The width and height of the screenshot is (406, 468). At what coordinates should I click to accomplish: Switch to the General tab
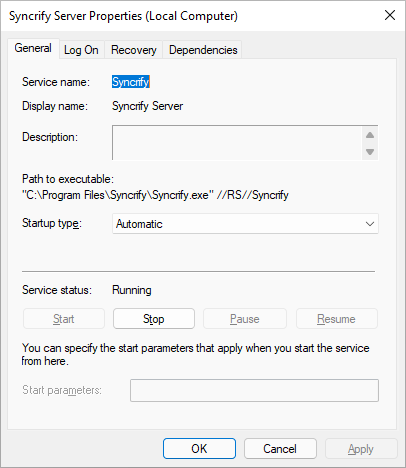33,49
